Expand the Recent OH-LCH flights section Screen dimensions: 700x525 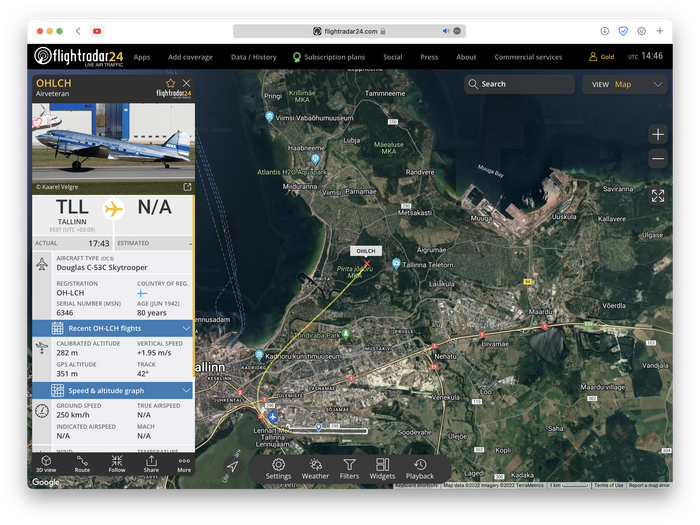186,328
